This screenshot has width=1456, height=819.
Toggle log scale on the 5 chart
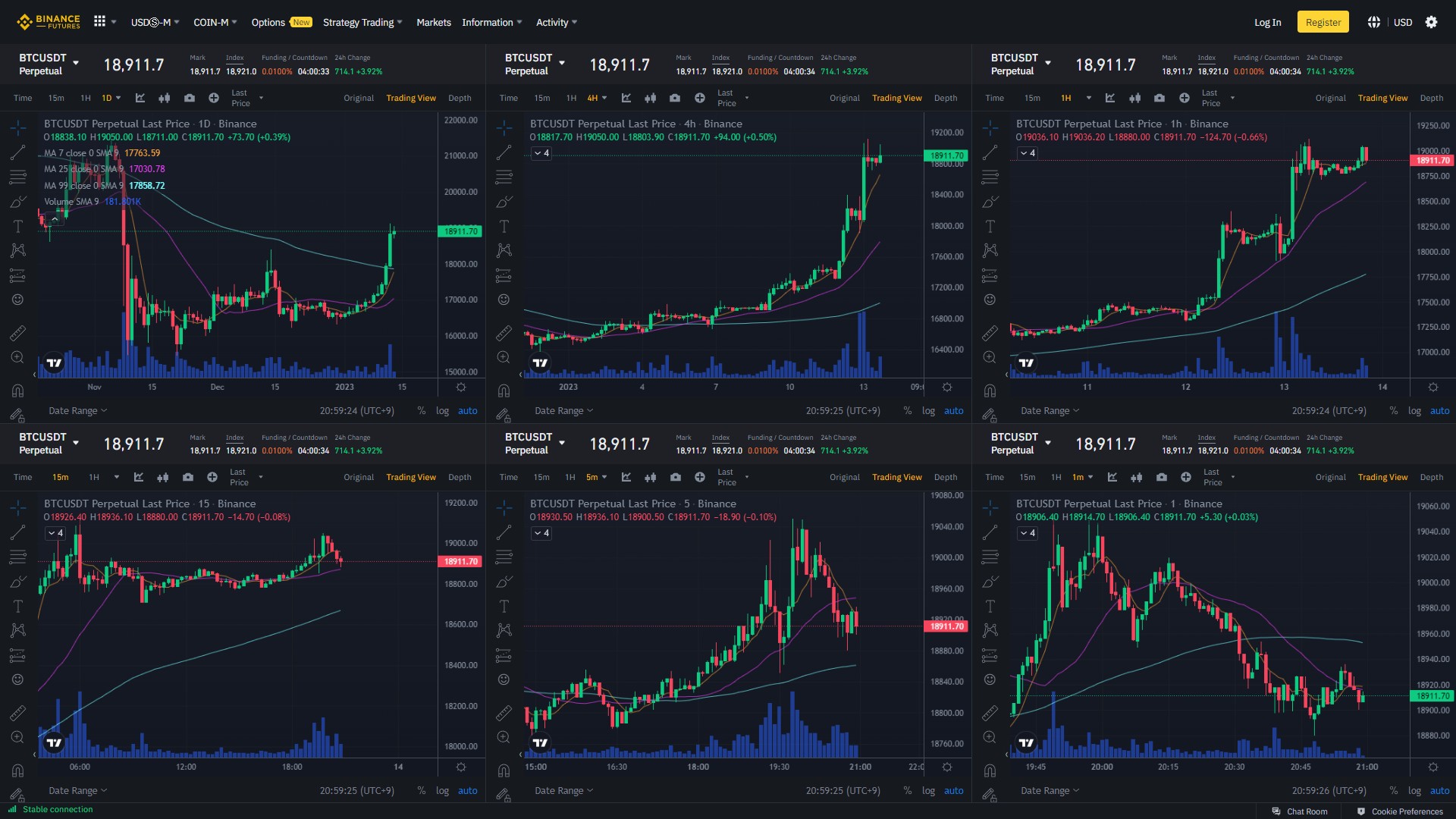point(928,790)
